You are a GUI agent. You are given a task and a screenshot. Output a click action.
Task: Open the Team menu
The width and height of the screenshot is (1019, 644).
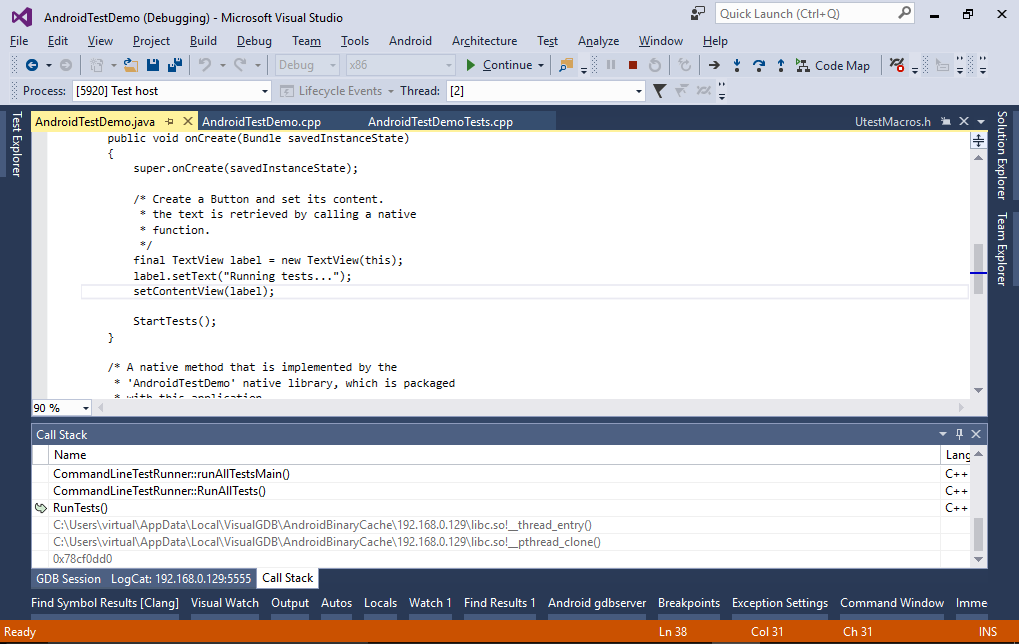(306, 41)
